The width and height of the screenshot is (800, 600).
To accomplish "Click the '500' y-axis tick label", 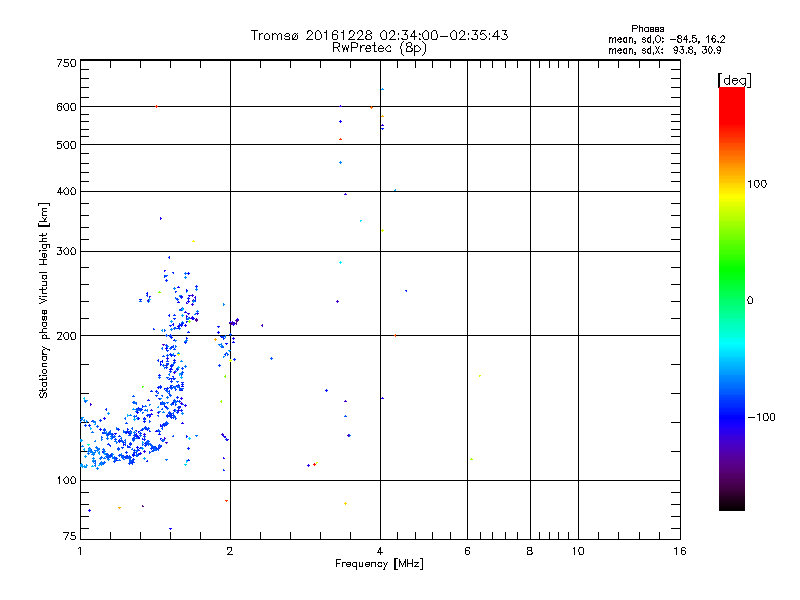I will (x=66, y=145).
